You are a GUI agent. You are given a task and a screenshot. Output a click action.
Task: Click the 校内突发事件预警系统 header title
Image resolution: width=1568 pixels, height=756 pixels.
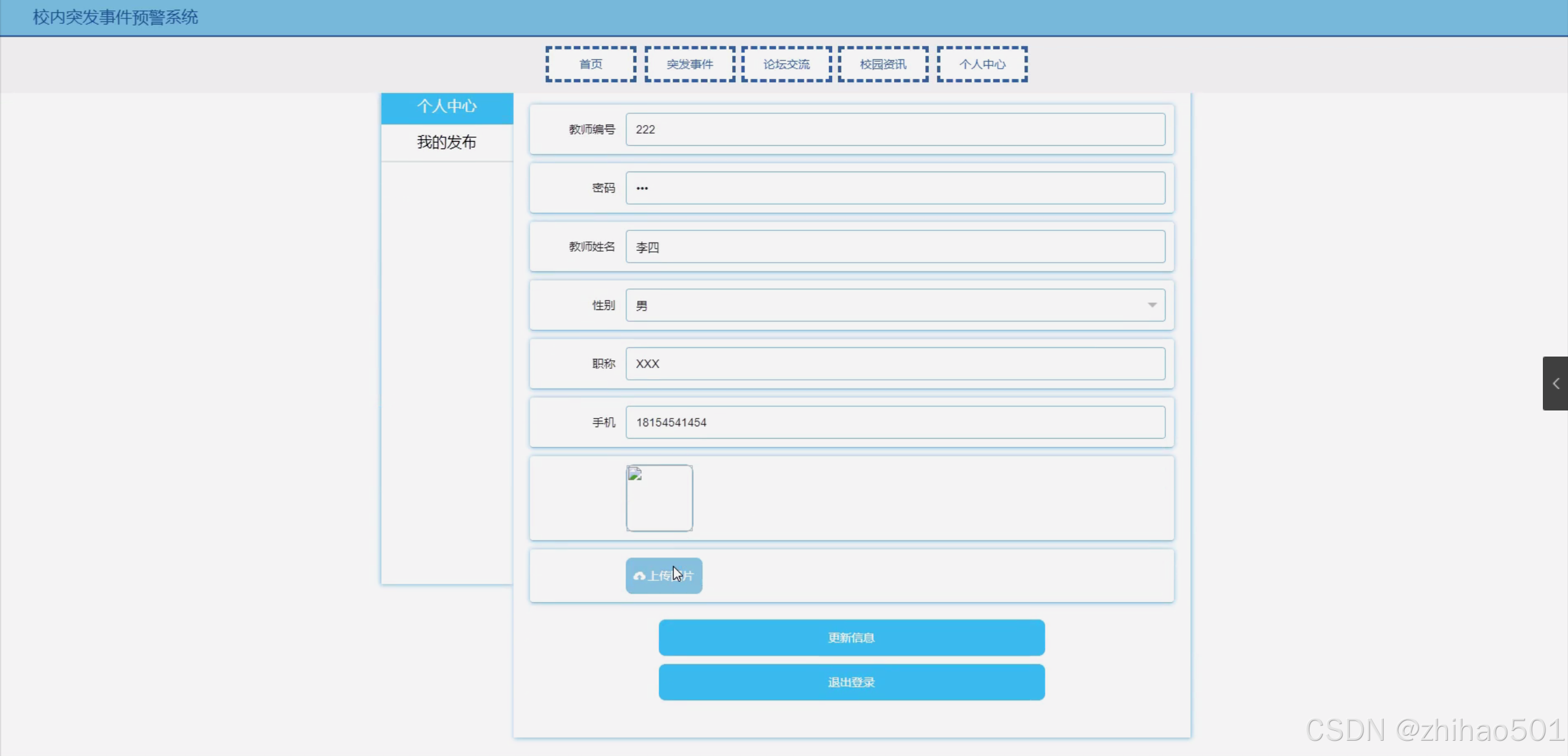115,17
